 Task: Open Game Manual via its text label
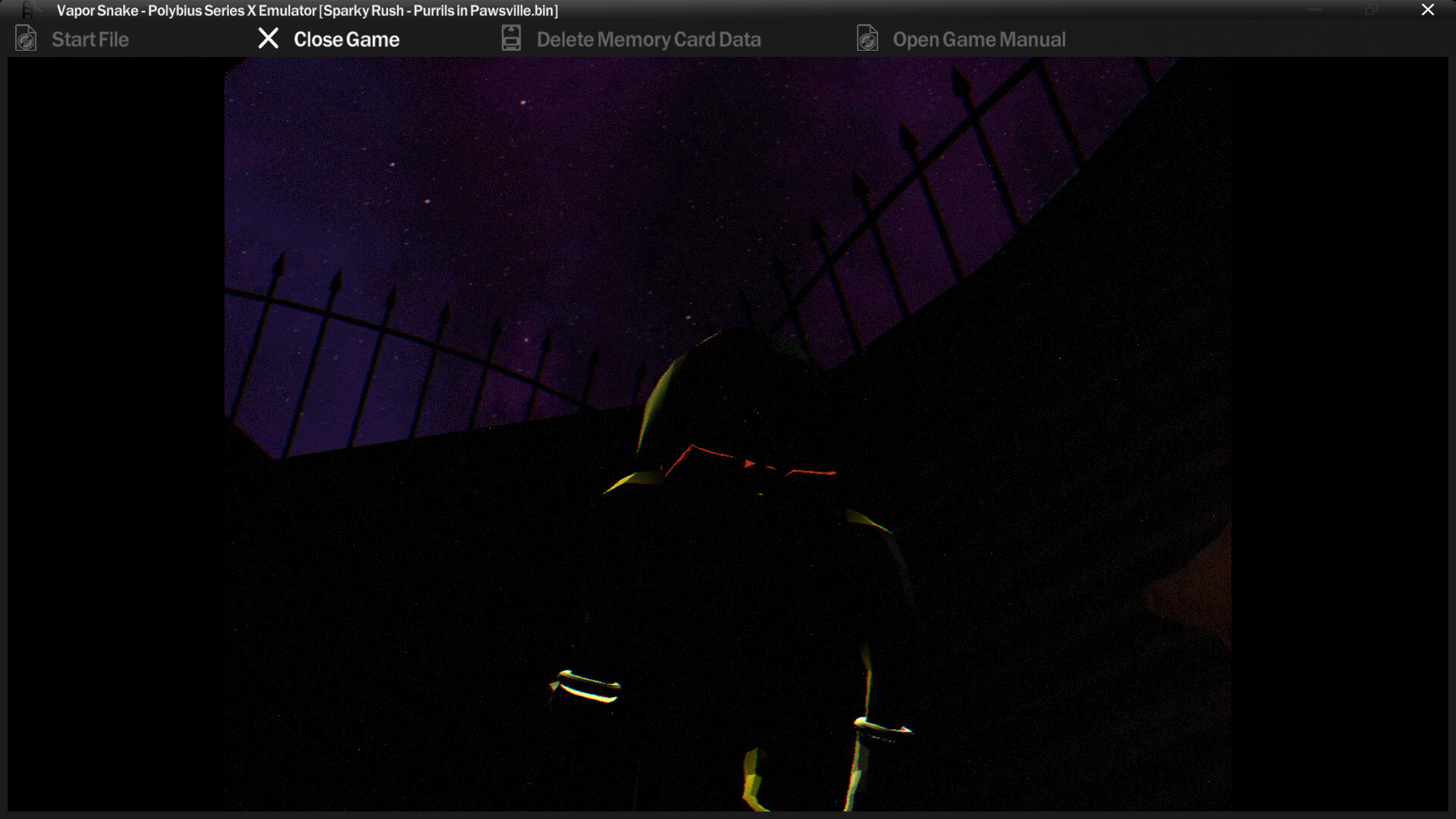(x=979, y=39)
